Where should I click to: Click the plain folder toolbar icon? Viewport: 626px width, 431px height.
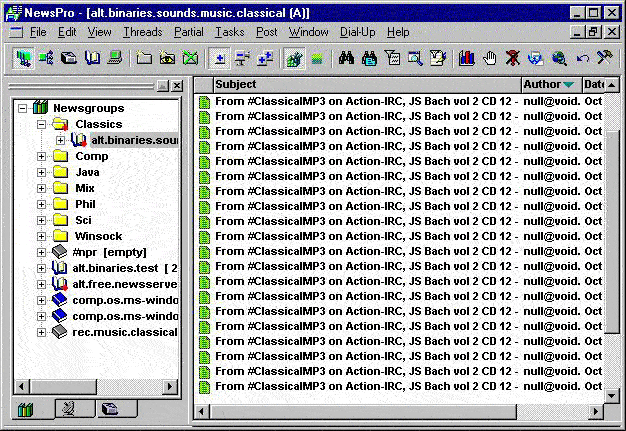click(144, 59)
